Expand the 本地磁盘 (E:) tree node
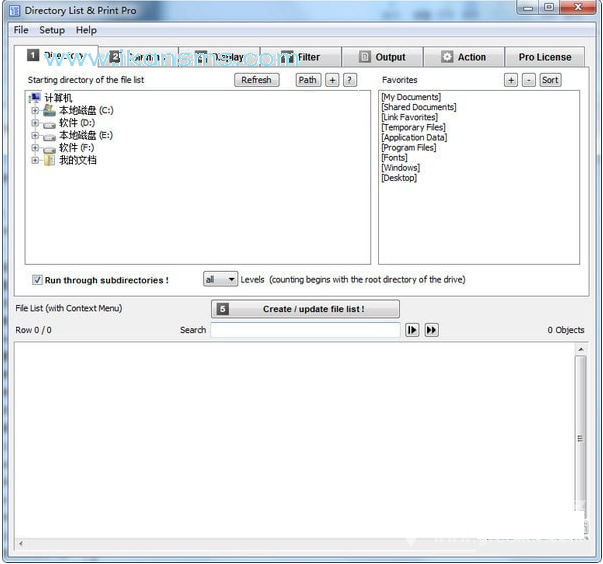This screenshot has height=564, width=603. (35, 135)
